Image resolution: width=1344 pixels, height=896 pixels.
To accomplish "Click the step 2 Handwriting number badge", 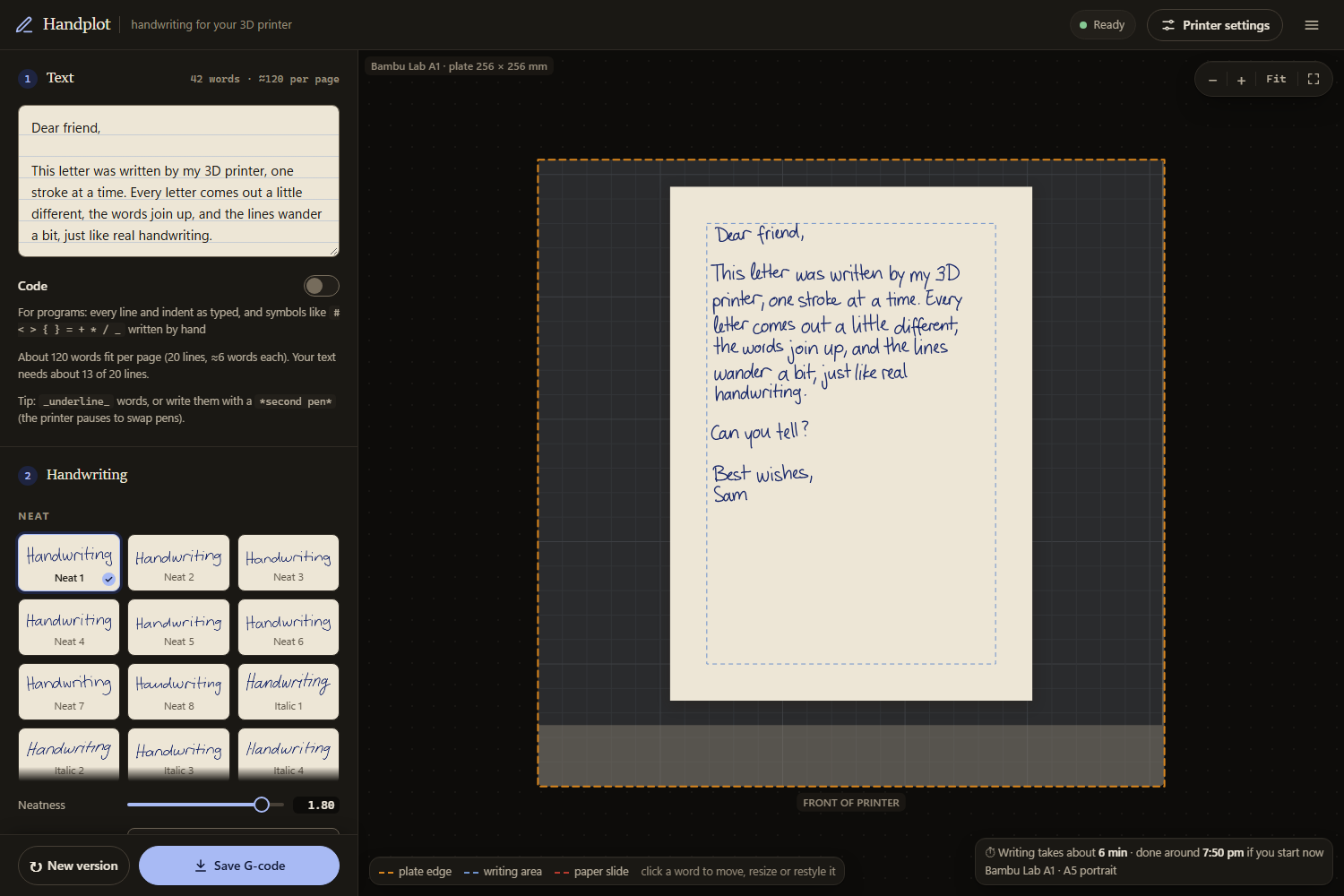I will point(28,475).
